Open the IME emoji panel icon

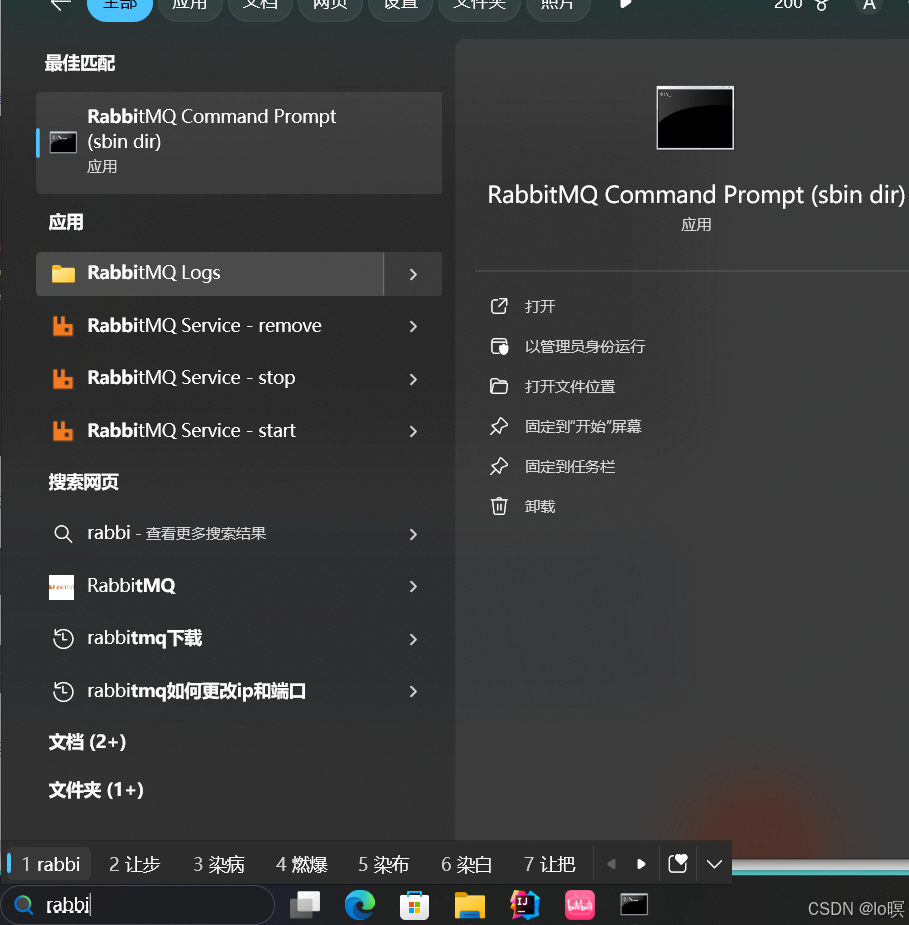tap(678, 864)
